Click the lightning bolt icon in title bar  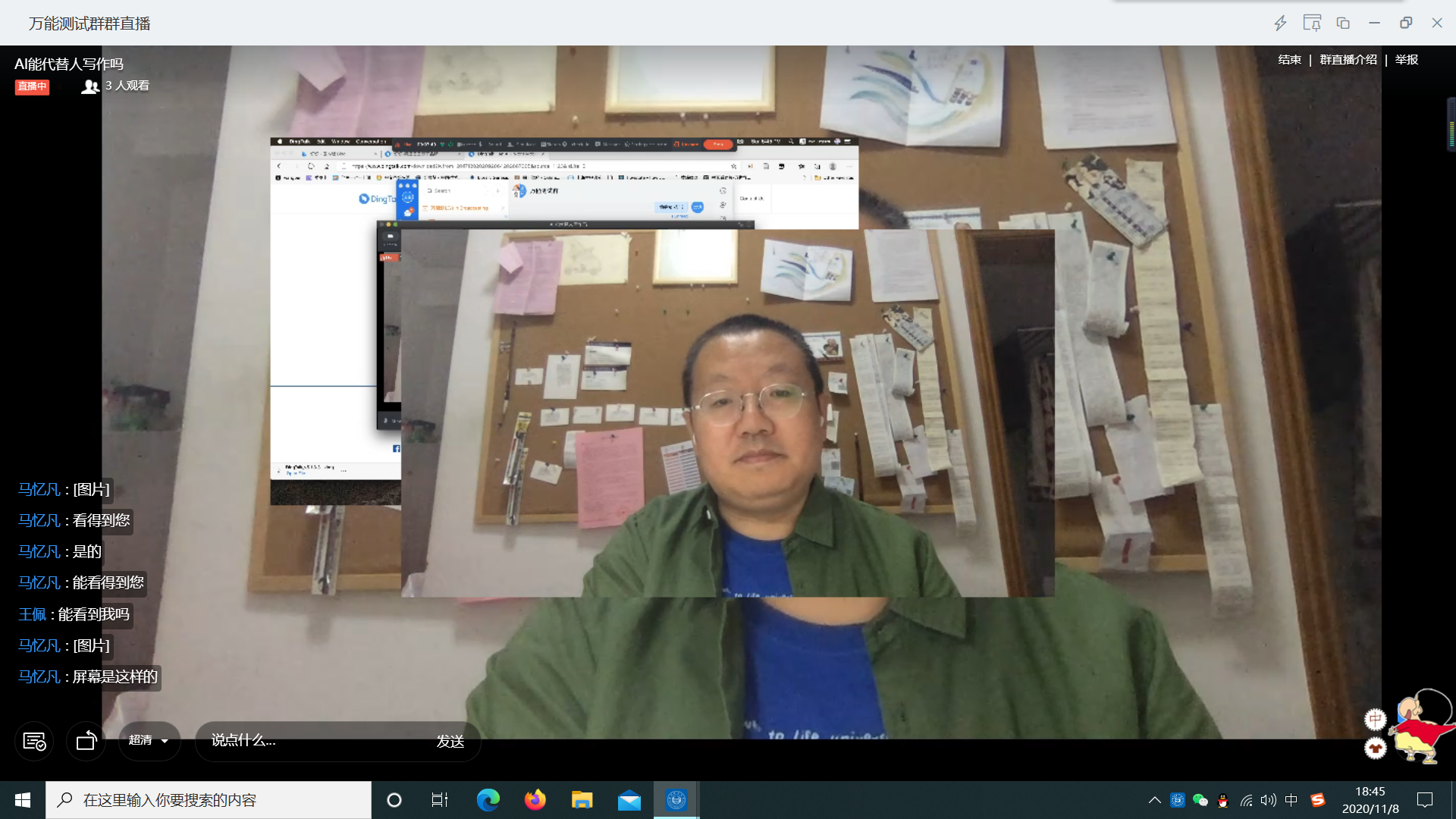1280,24
